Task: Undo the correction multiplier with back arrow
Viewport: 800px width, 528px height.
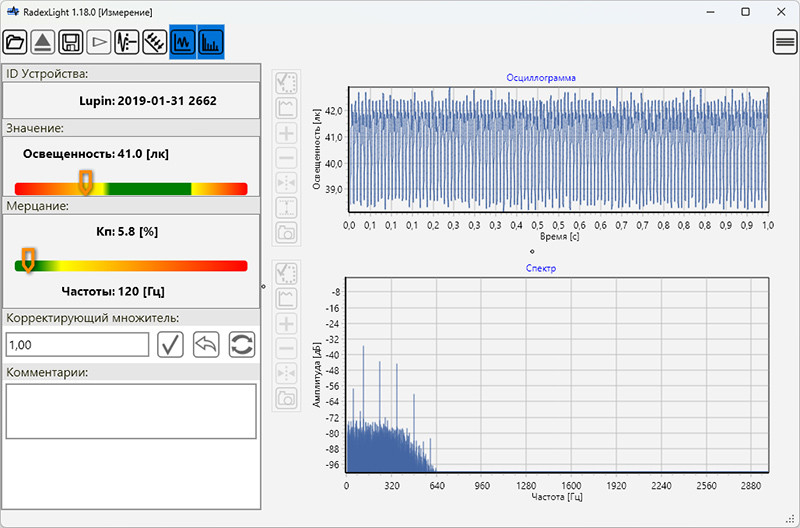Action: (x=206, y=344)
